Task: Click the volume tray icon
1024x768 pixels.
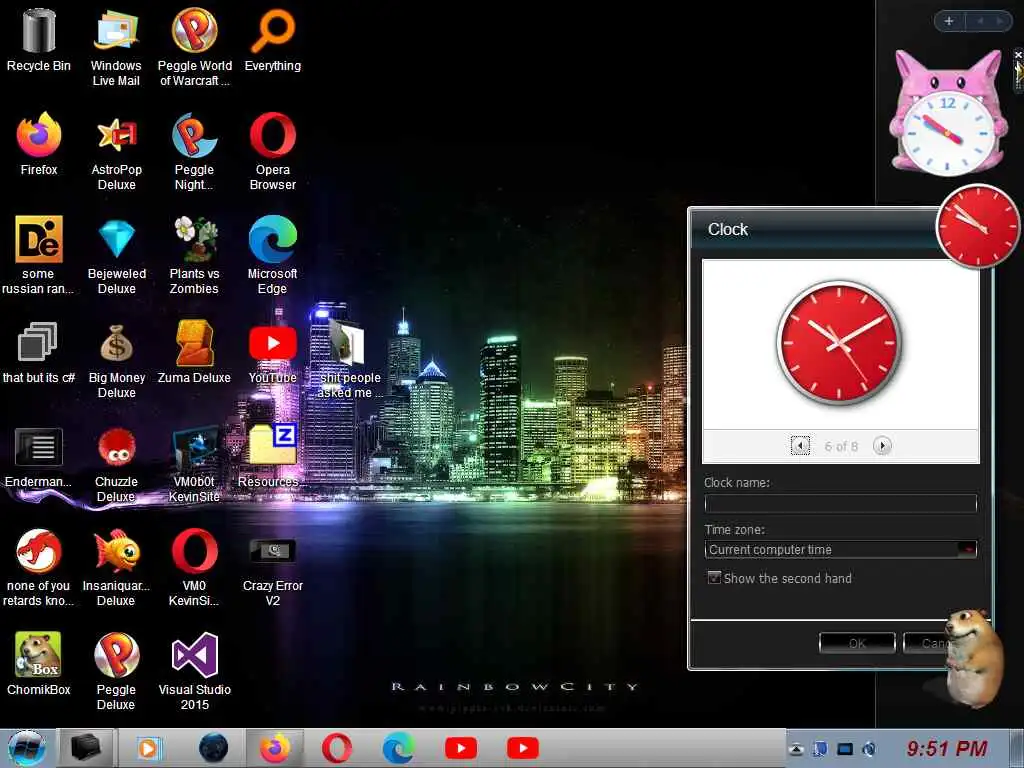Action: (869, 749)
